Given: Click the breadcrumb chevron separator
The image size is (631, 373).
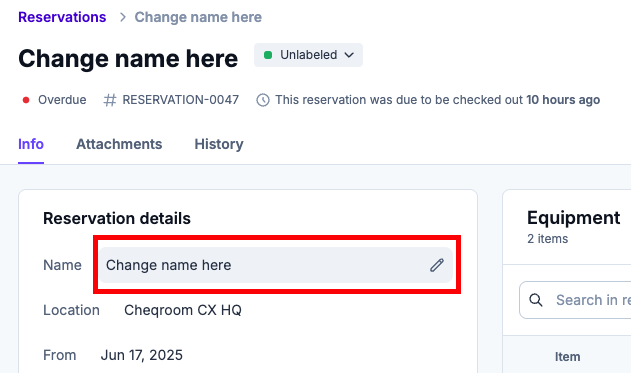Looking at the screenshot, I should 123,17.
